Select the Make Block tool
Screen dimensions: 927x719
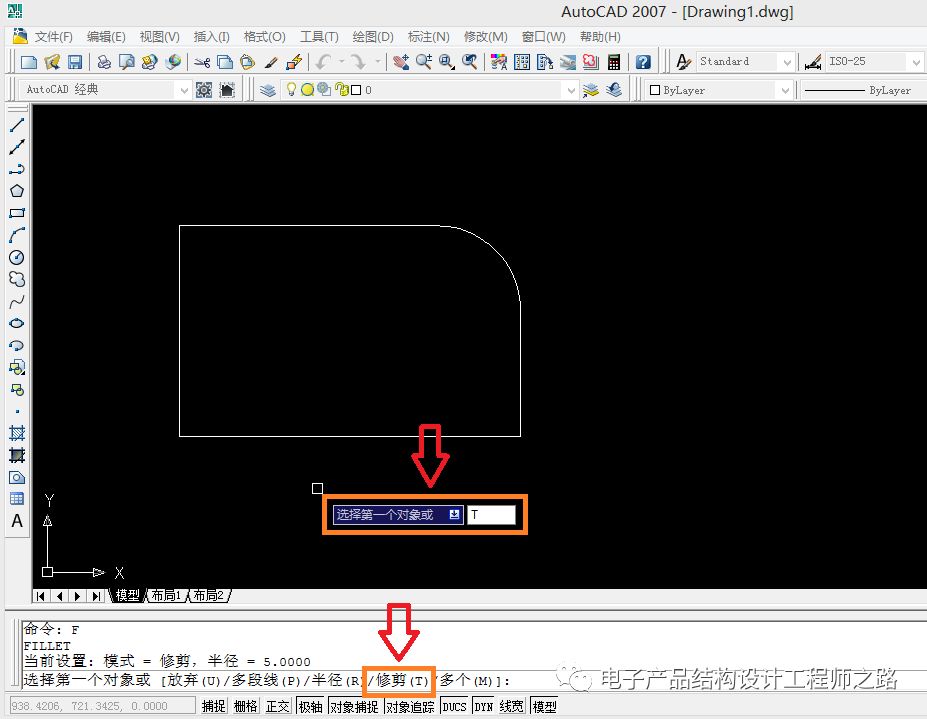tap(17, 390)
